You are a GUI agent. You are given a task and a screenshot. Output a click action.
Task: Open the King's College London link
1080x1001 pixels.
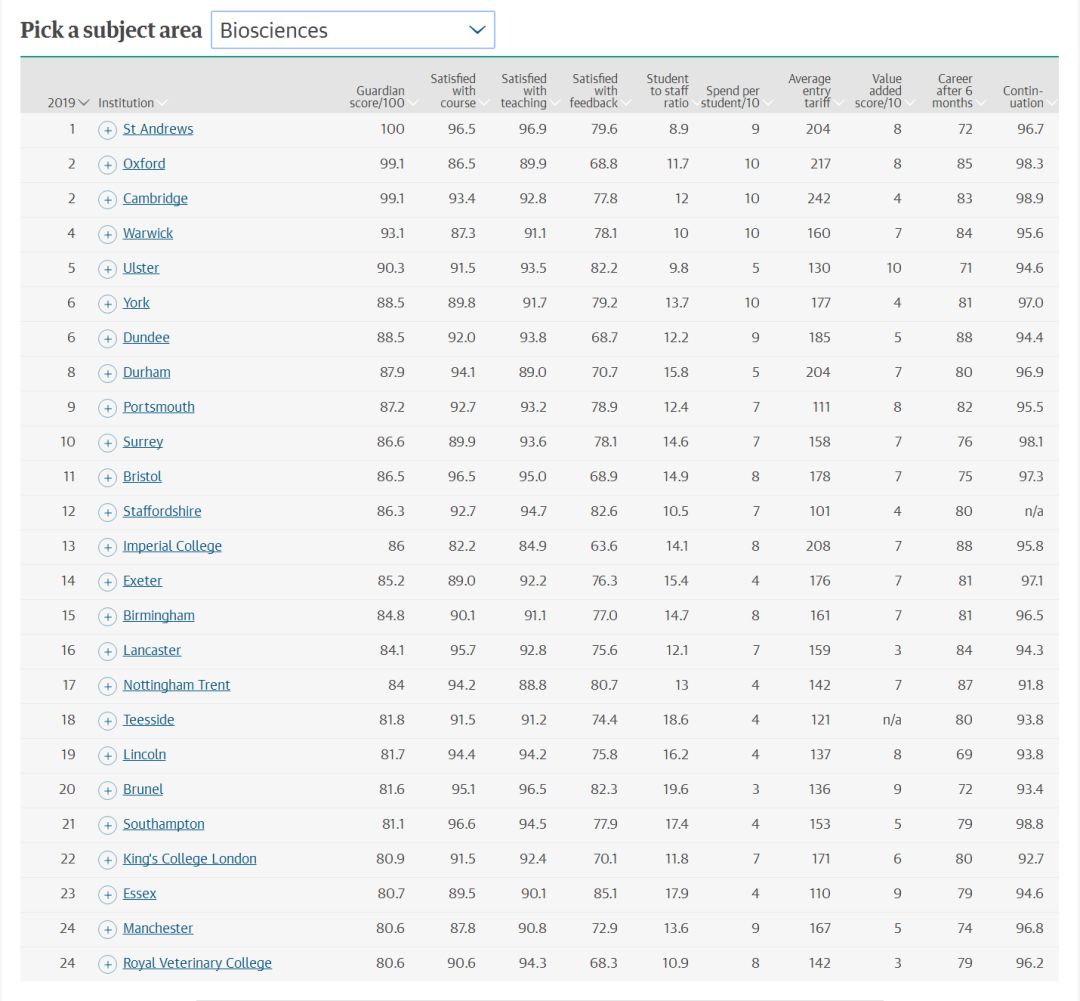click(x=189, y=859)
